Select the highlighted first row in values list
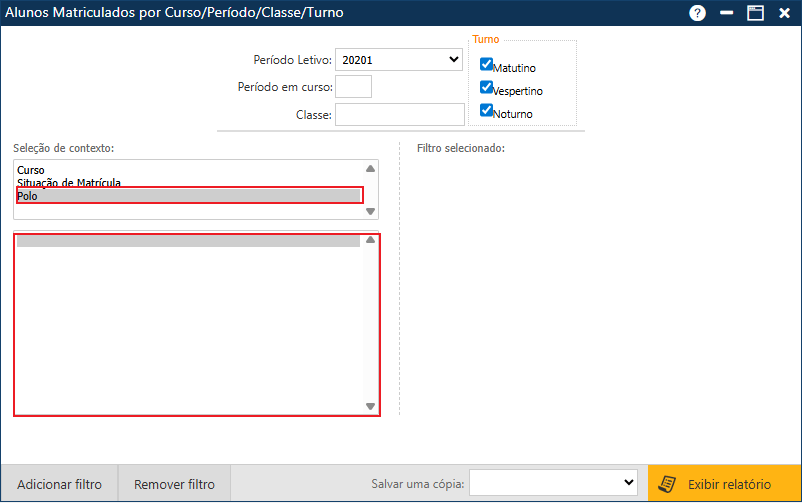The height and width of the screenshot is (503, 802). pyautogui.click(x=188, y=241)
